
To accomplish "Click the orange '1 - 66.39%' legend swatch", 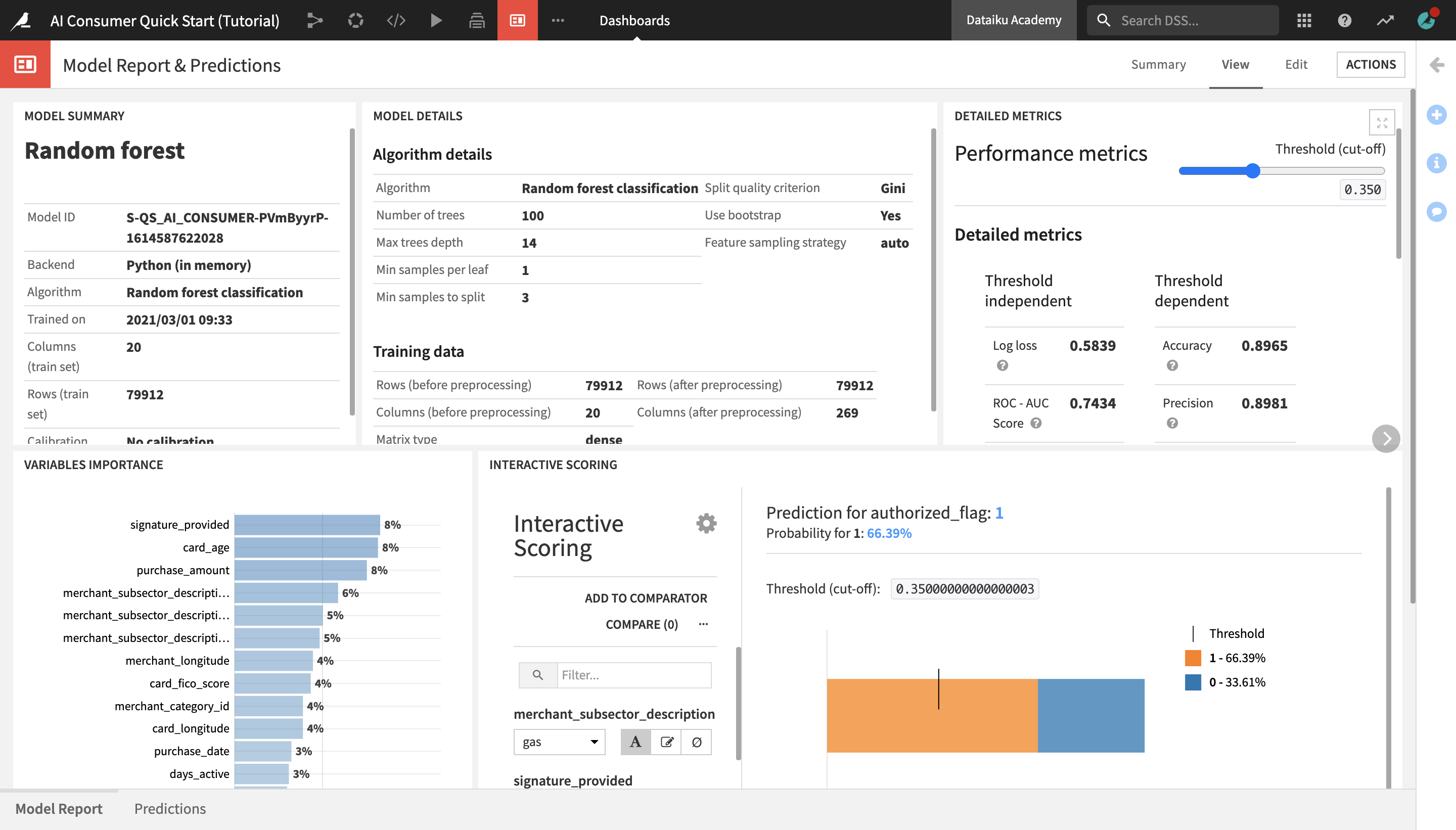I will (1193, 658).
